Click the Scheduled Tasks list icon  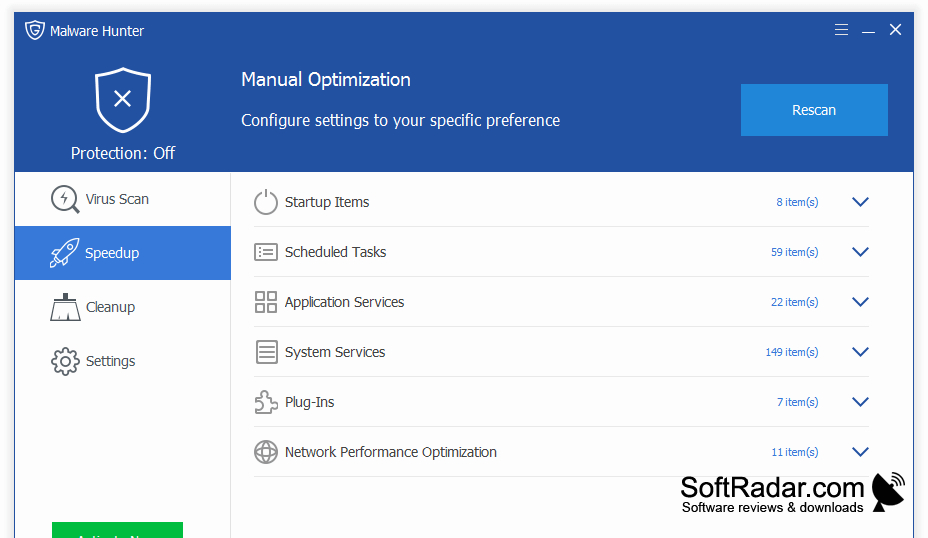point(266,252)
